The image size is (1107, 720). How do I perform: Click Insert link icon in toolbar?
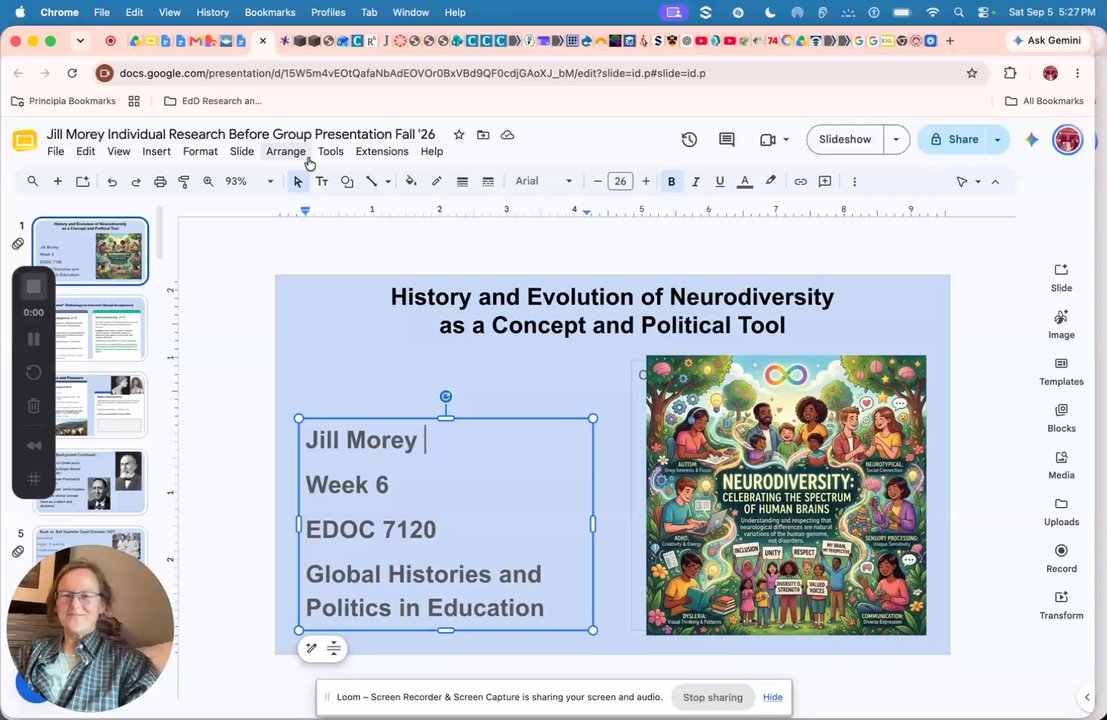(800, 181)
